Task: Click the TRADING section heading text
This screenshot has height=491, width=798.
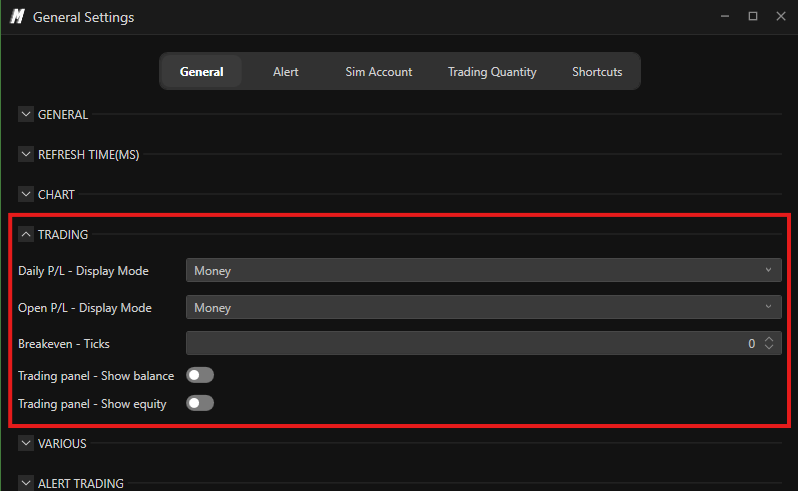Action: pos(63,235)
